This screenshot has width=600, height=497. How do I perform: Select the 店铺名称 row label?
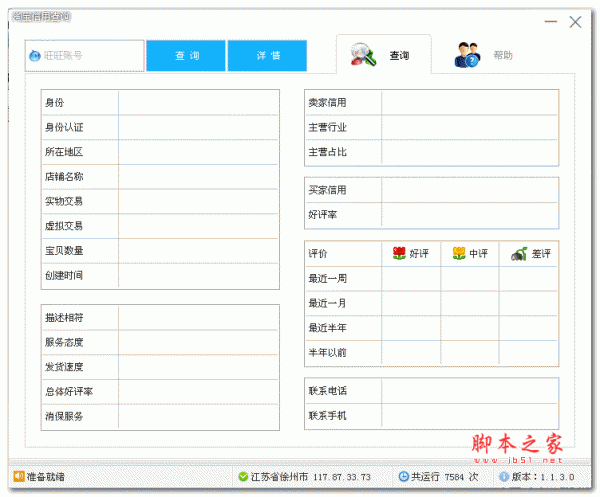64,177
